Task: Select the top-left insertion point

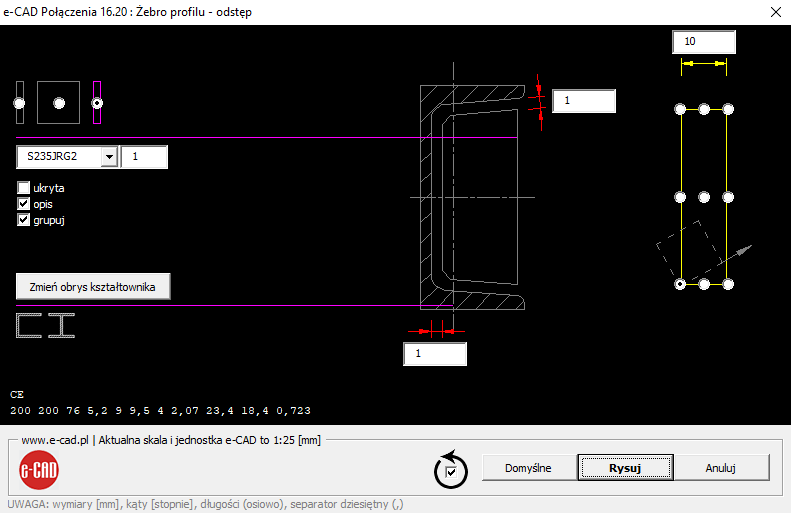Action: (x=680, y=109)
